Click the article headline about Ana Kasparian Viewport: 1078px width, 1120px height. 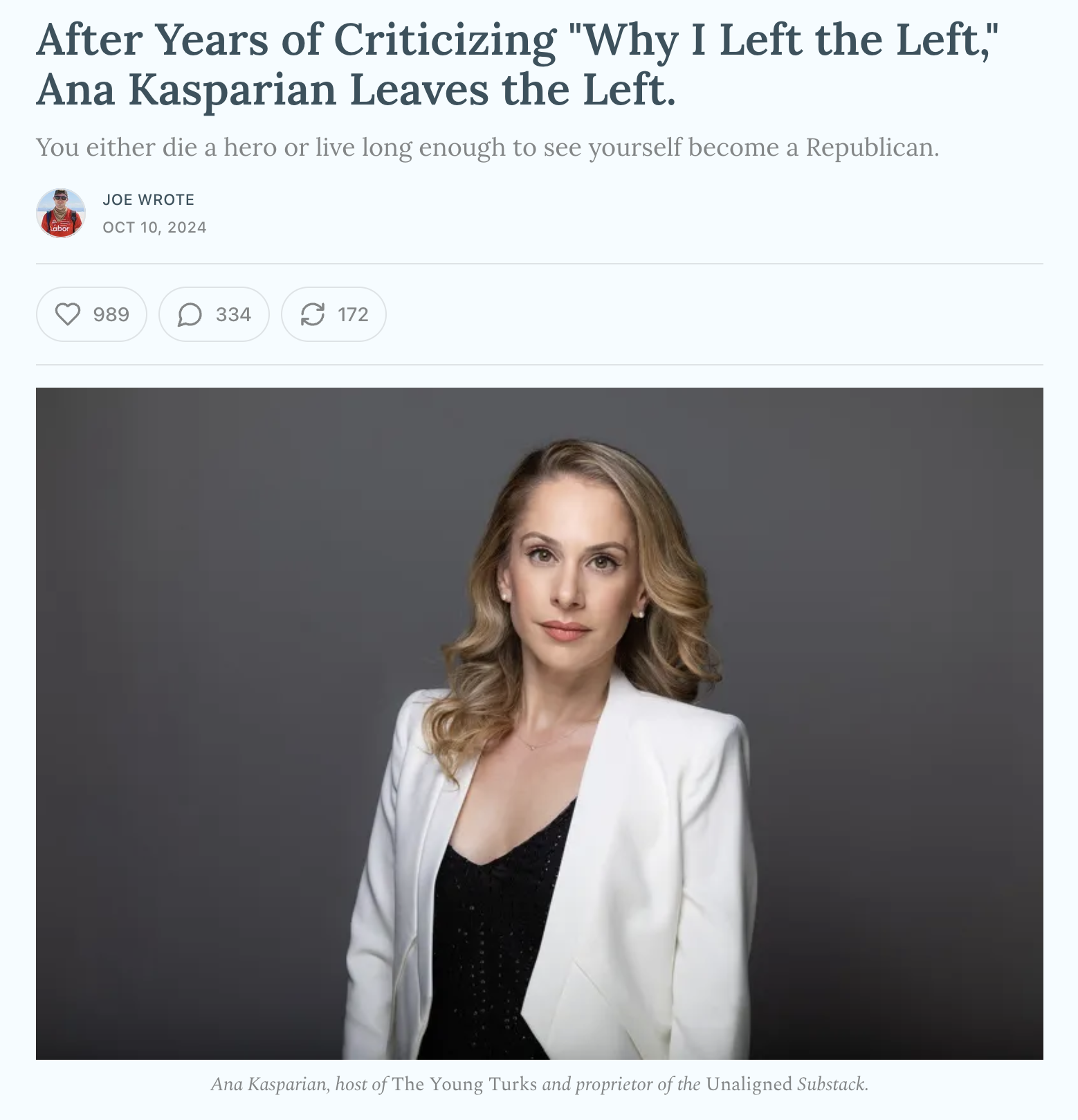pyautogui.click(x=519, y=64)
